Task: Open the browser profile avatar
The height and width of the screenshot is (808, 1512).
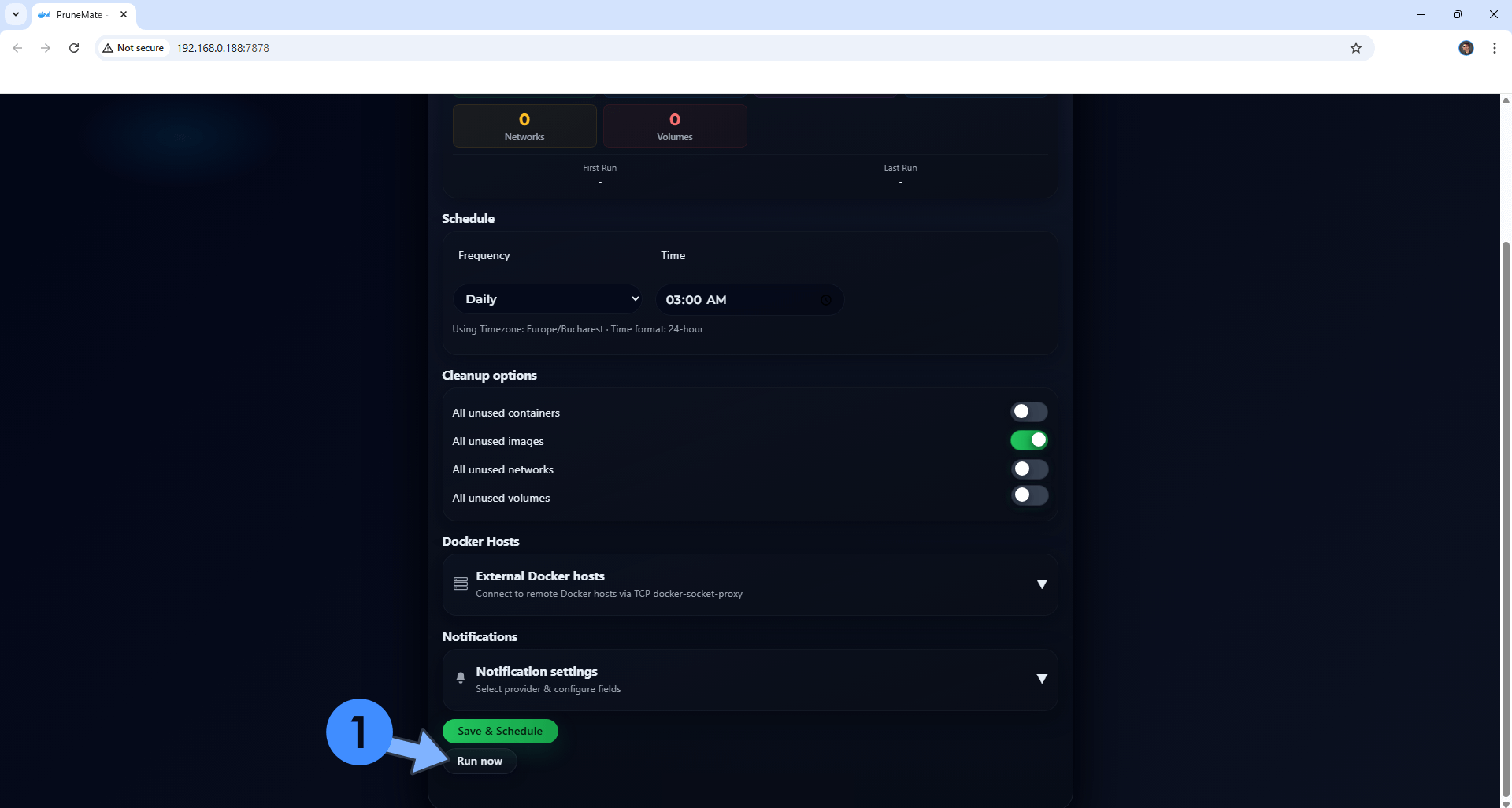Action: 1466,48
